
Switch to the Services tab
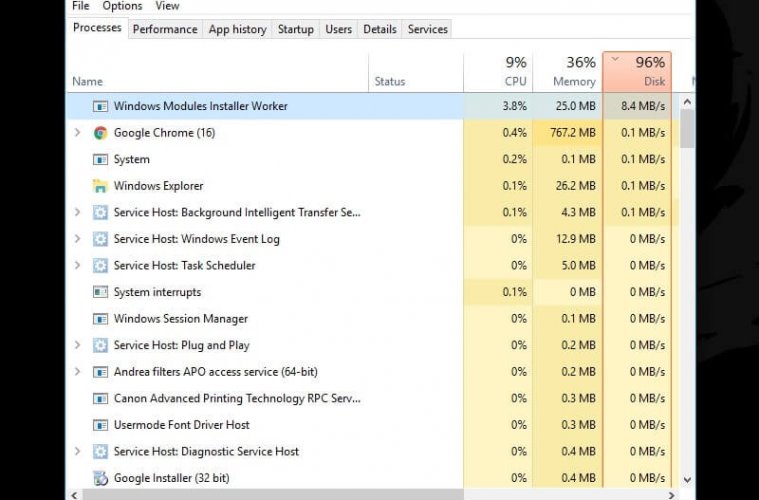(427, 29)
